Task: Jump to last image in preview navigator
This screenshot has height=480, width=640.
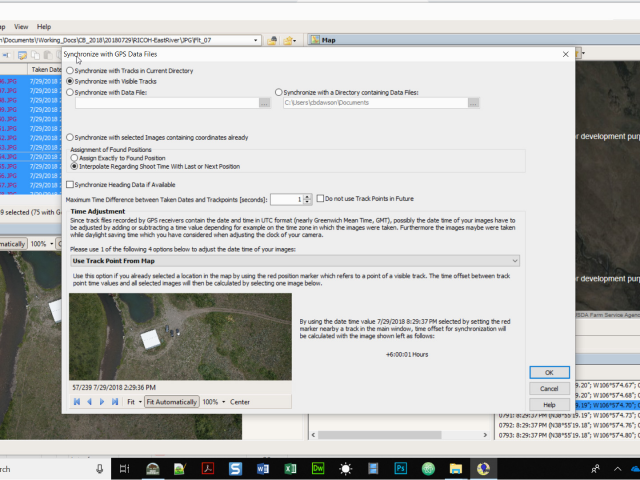Action: coord(115,402)
